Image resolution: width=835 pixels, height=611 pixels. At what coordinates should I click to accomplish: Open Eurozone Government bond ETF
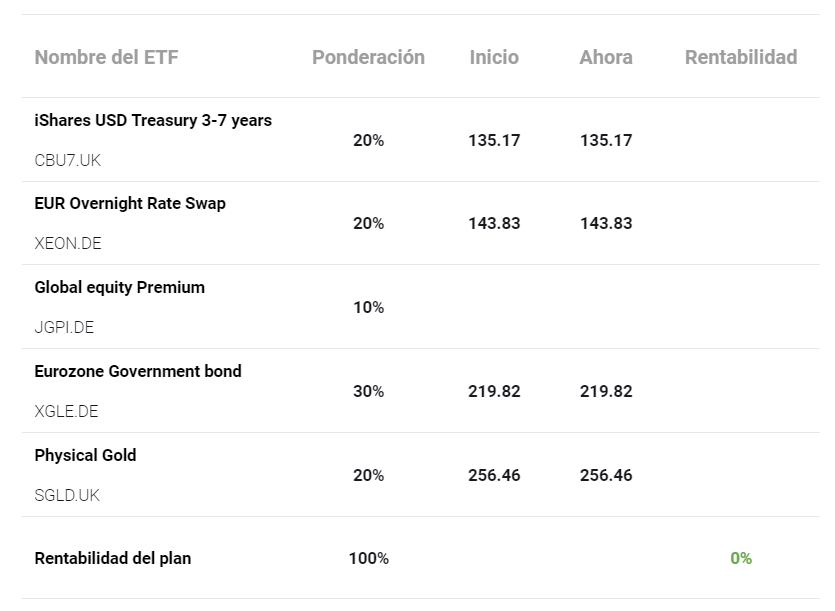click(138, 371)
